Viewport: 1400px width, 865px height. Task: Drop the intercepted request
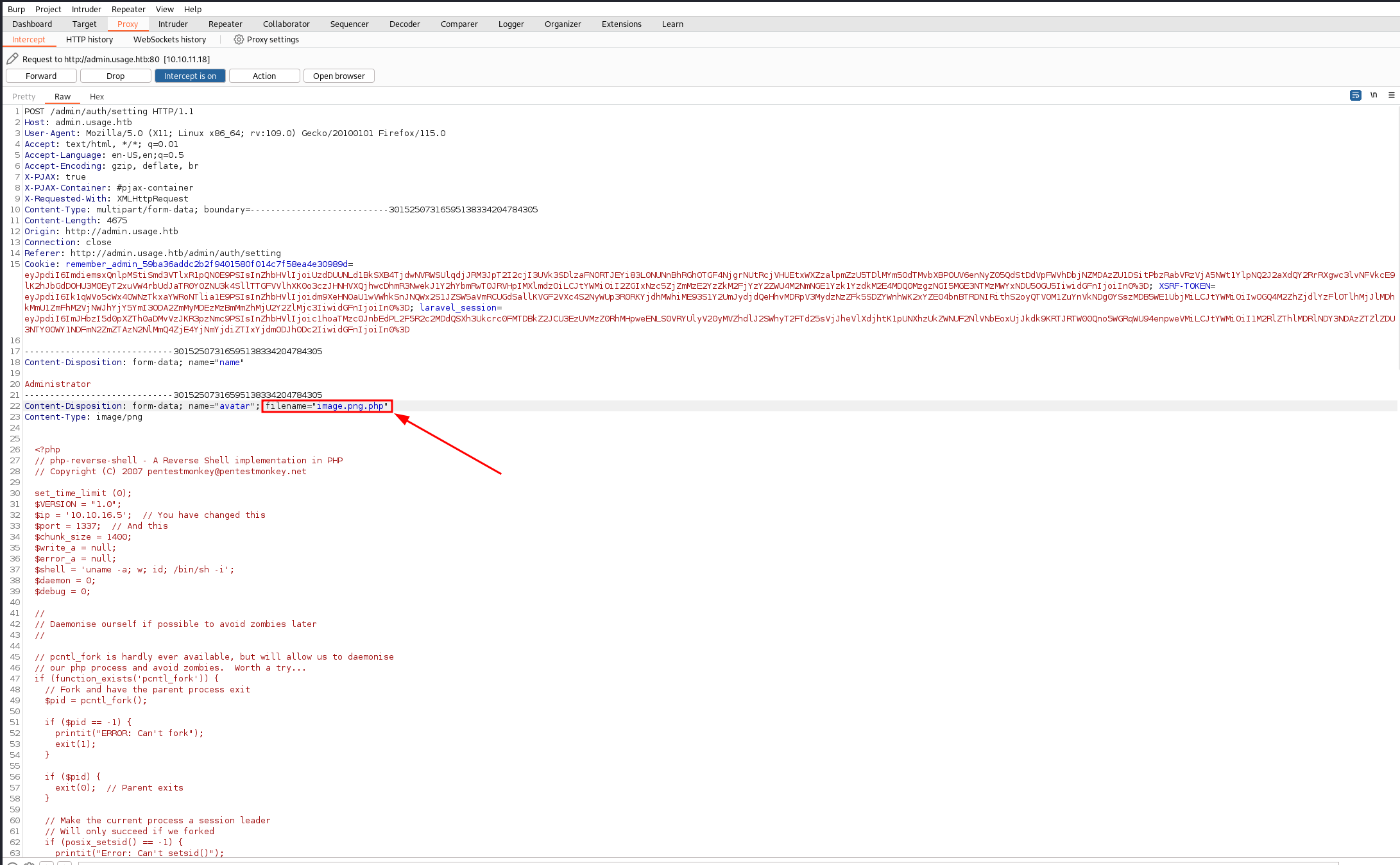[115, 76]
